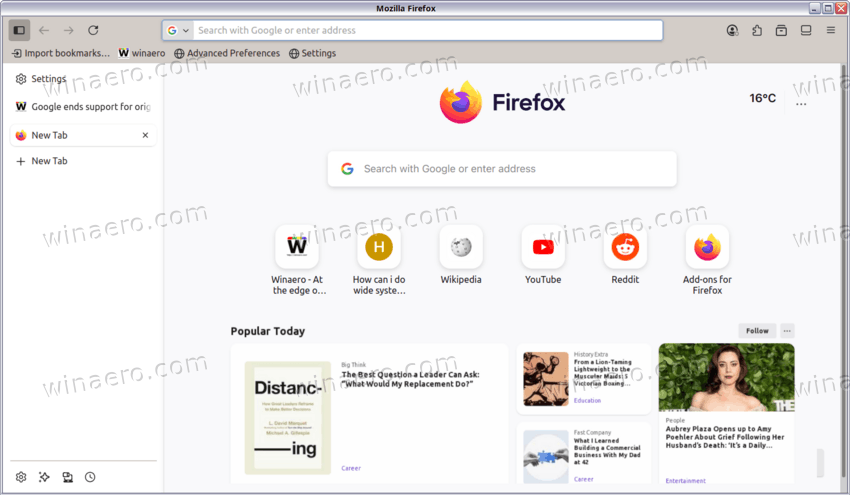Click the Victorian boxing article thumbnail
The image size is (850, 495).
coord(546,379)
